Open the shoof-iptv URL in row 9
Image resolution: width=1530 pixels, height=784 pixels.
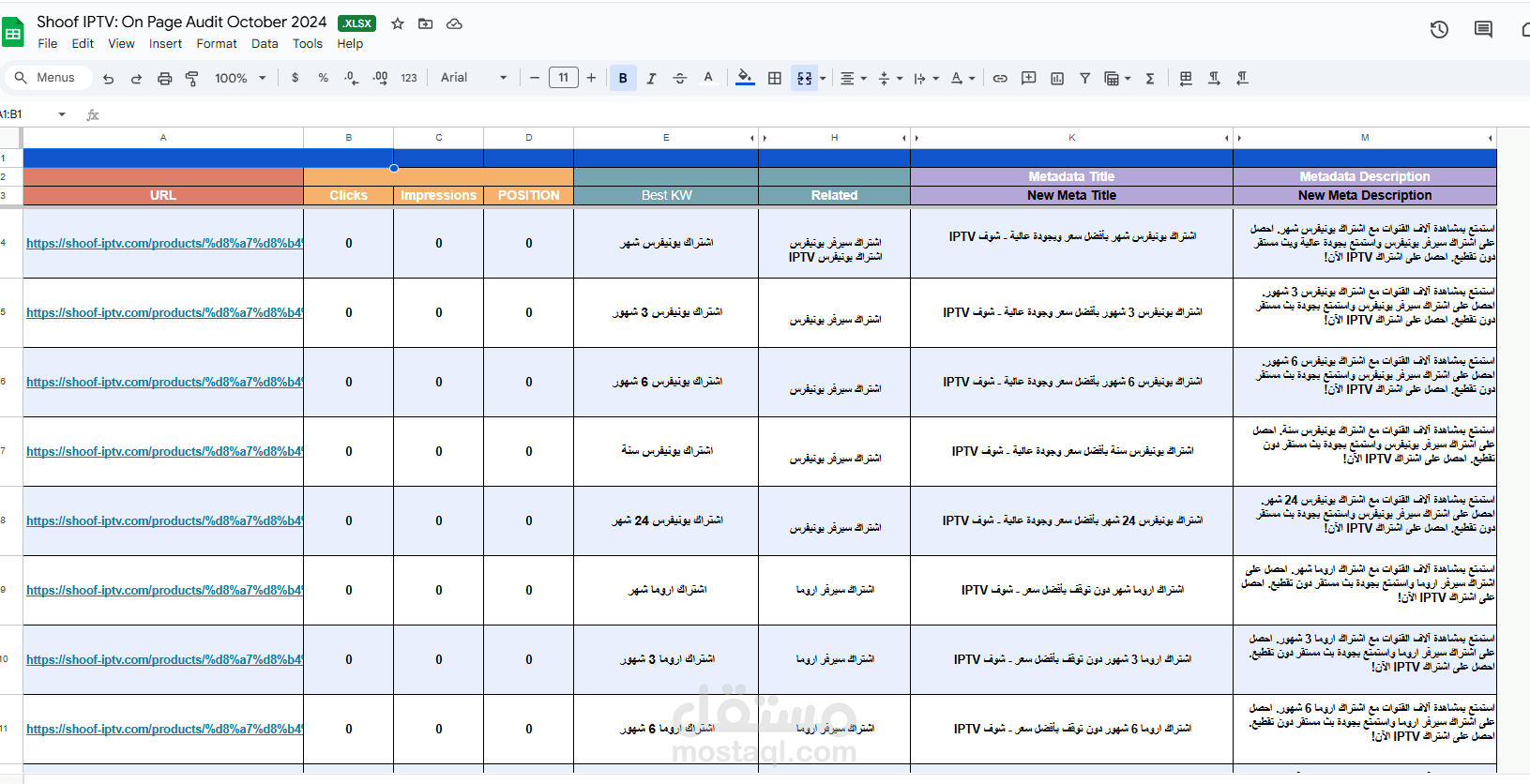tap(164, 590)
